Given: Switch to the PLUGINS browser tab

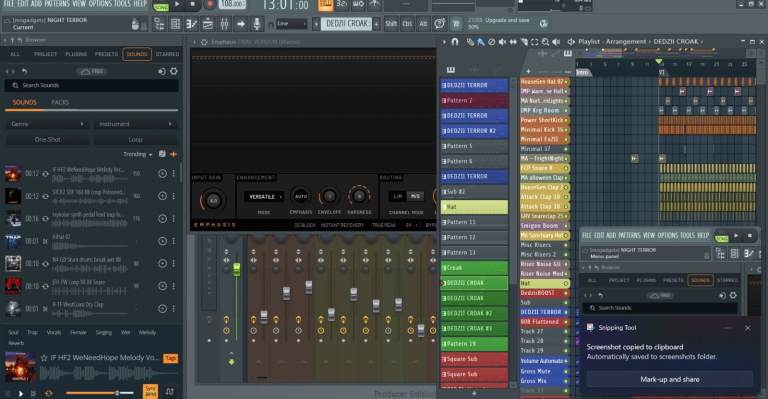Looking at the screenshot, I should tap(76, 54).
